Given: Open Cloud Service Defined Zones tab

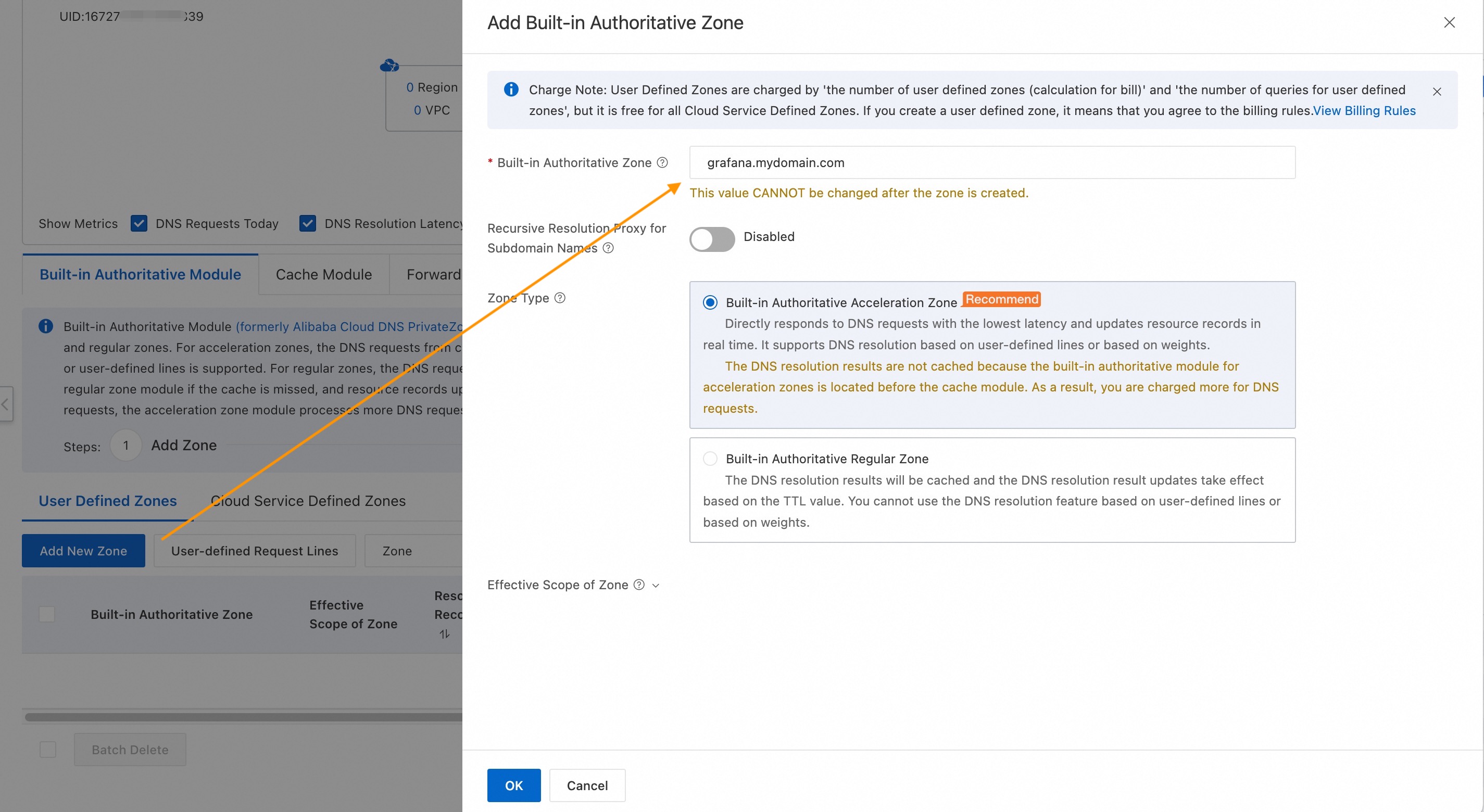Looking at the screenshot, I should tap(308, 500).
